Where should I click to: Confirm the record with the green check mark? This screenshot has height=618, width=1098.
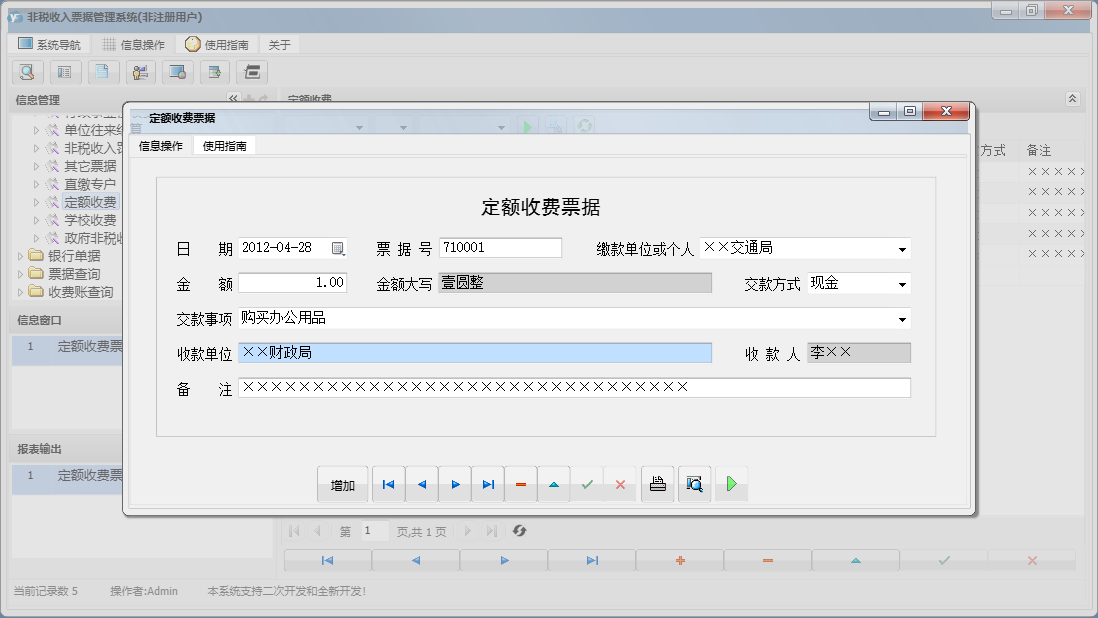(x=588, y=483)
